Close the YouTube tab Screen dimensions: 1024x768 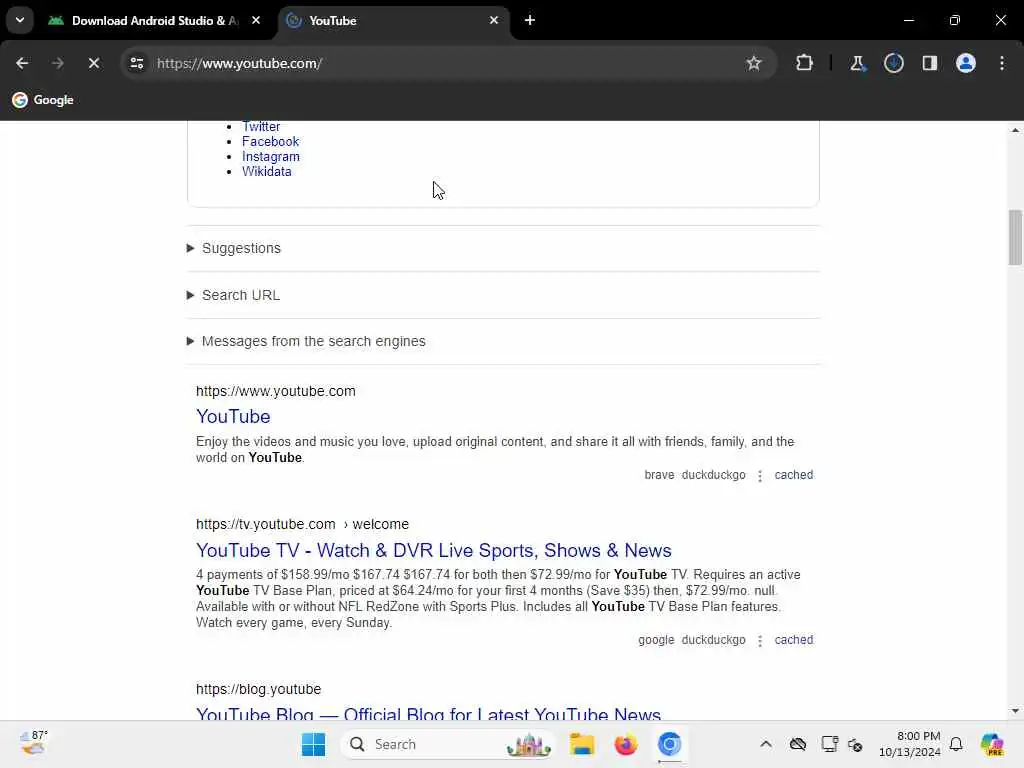pyautogui.click(x=494, y=20)
